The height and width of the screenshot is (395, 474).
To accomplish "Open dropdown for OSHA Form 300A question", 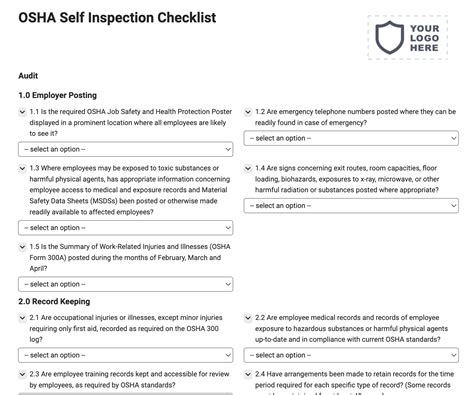I will [x=126, y=284].
